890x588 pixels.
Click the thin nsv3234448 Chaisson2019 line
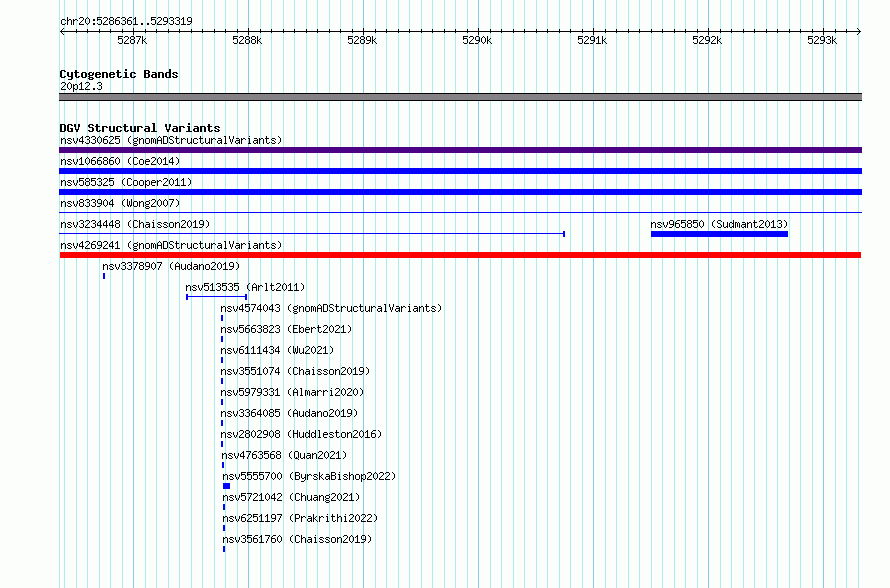312,234
